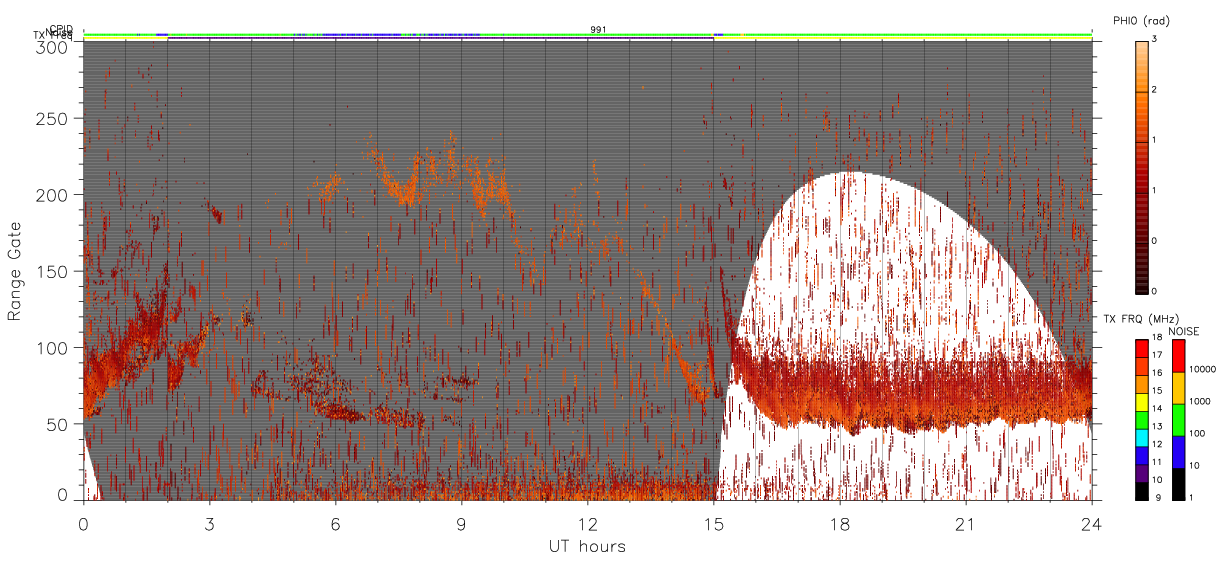Click the orange 15–16 MHz TX FRQ swatch

pos(1141,385)
